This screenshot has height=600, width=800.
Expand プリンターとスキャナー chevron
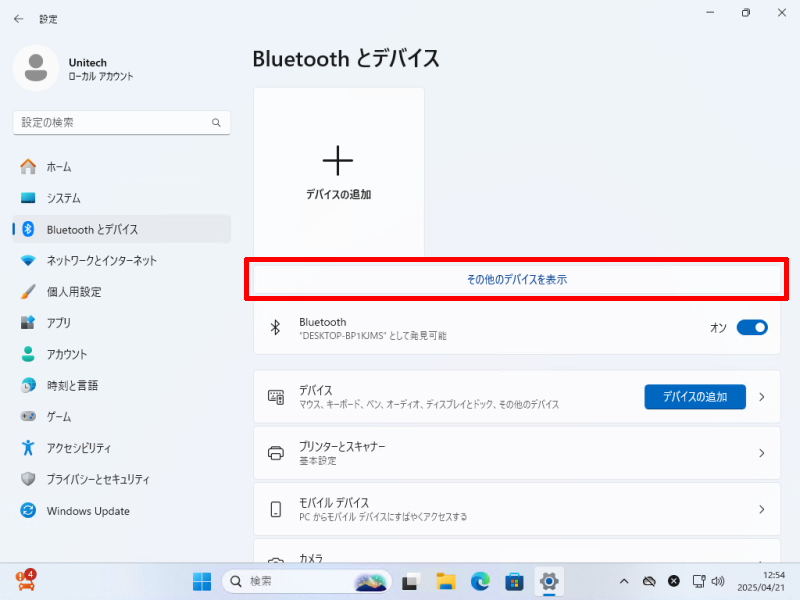click(x=762, y=453)
